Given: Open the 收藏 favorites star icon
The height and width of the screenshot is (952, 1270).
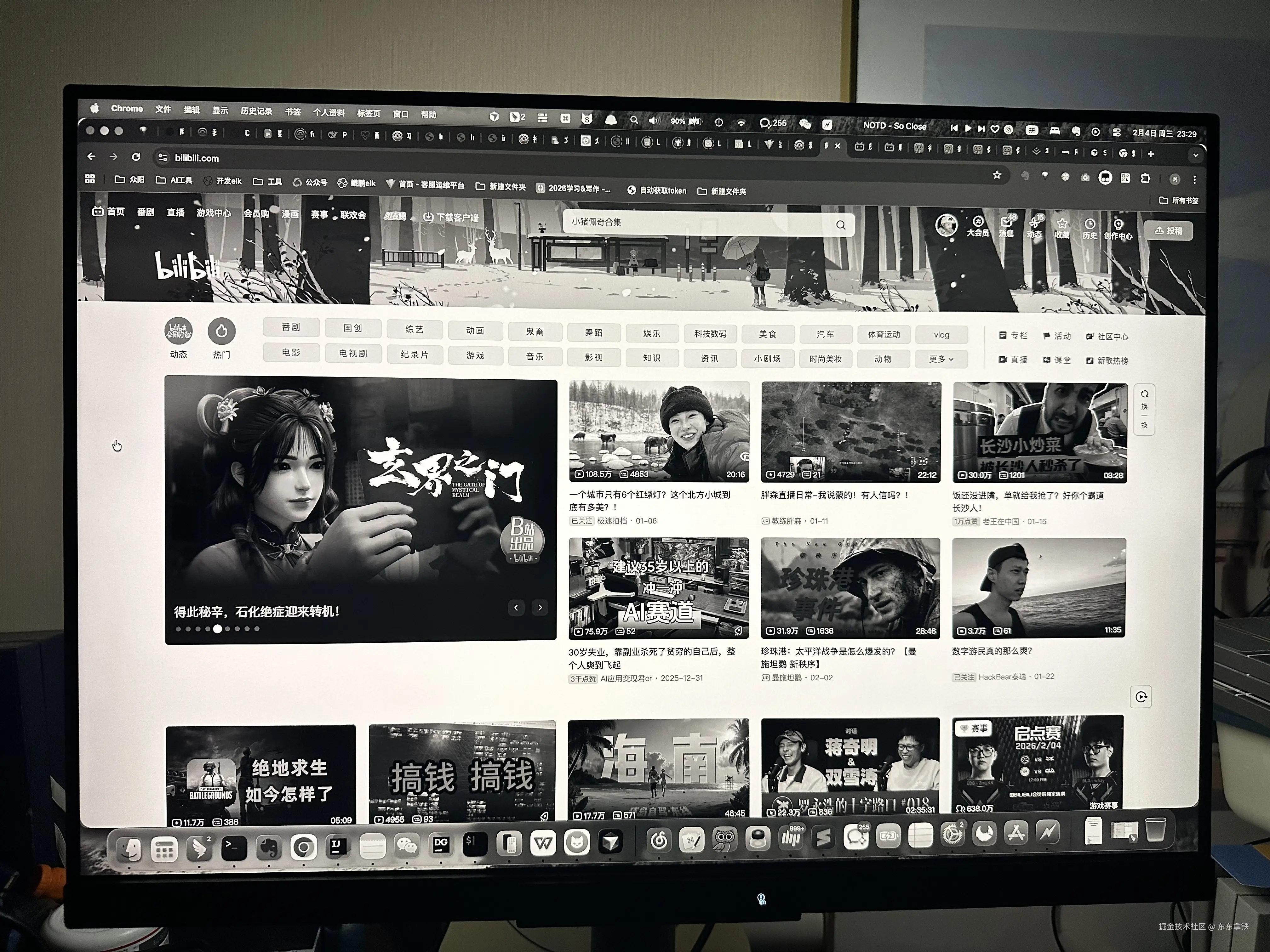Looking at the screenshot, I should pyautogui.click(x=1062, y=224).
